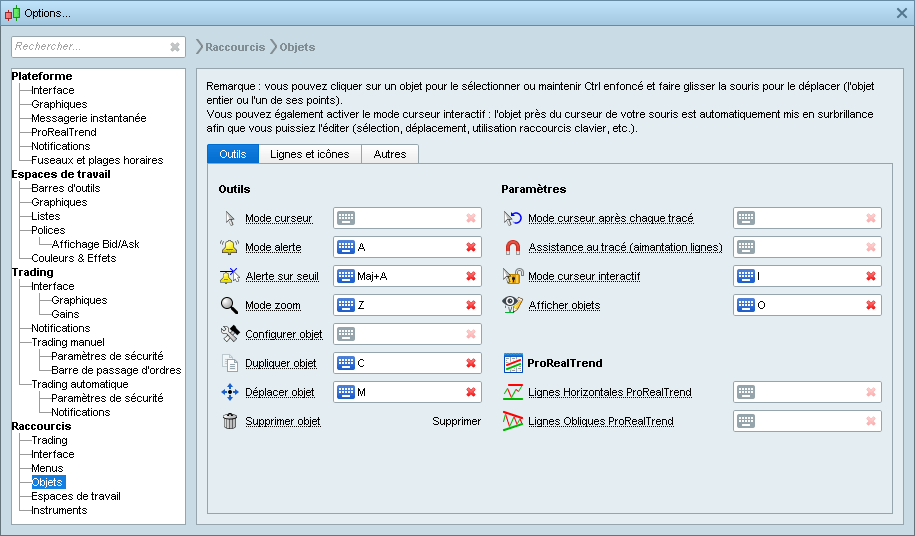Open the Autres tab
This screenshot has width=915, height=536.
[x=389, y=154]
